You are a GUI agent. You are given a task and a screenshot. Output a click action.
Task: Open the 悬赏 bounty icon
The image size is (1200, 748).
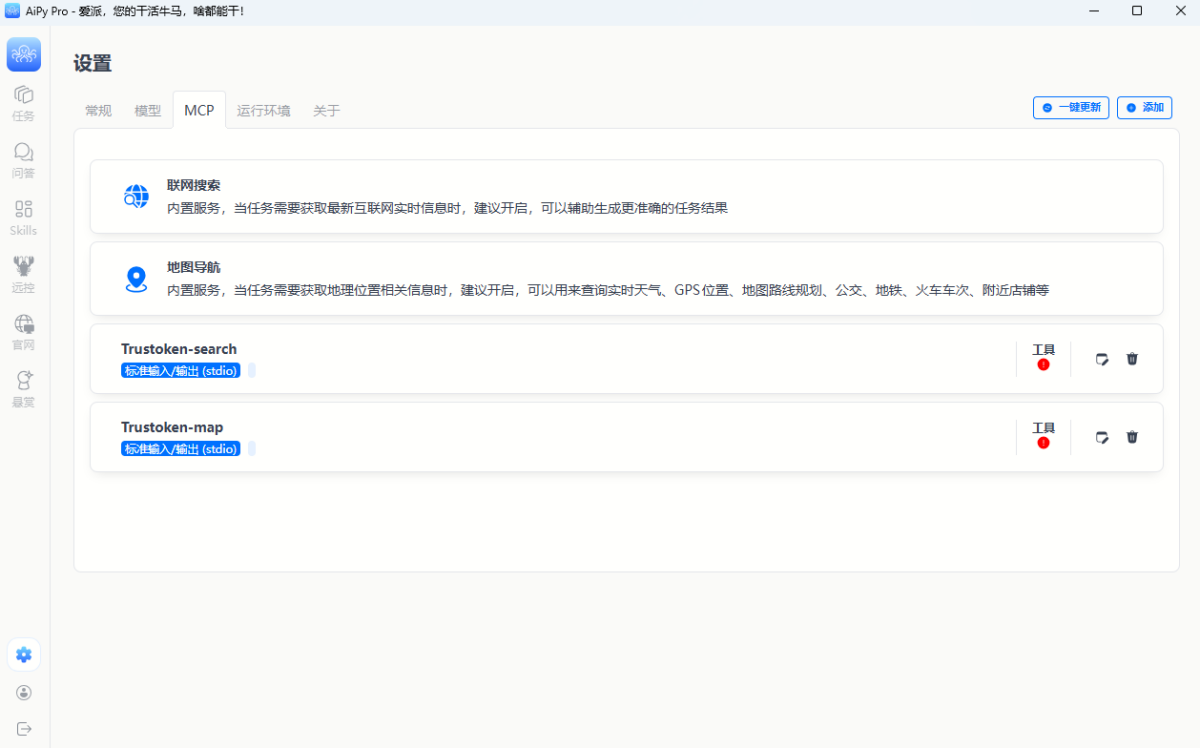(x=23, y=382)
